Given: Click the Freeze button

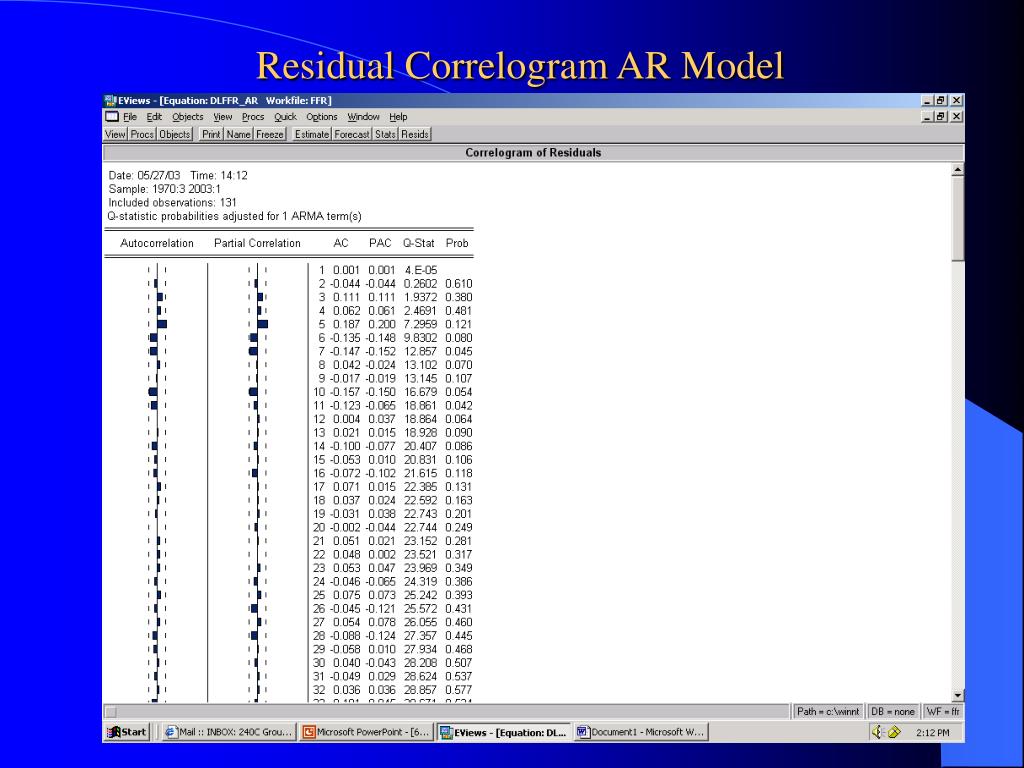Looking at the screenshot, I should tap(270, 134).
